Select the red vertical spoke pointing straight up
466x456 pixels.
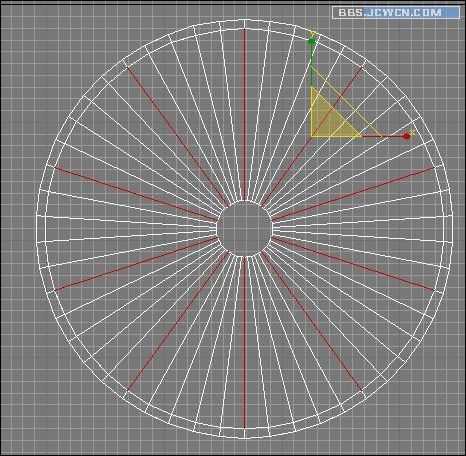[245, 115]
